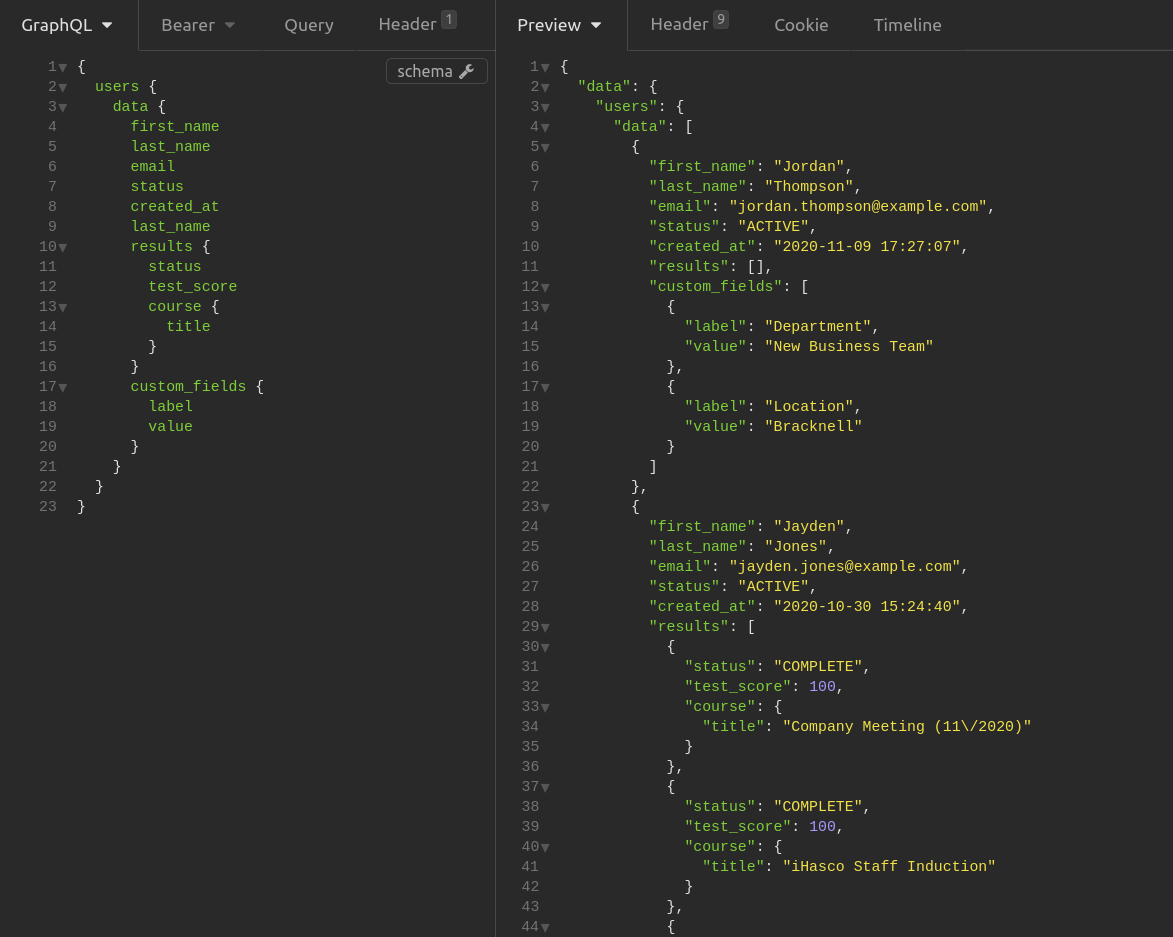Click the email field on query line 6
Viewport: 1173px width, 937px height.
(x=153, y=166)
